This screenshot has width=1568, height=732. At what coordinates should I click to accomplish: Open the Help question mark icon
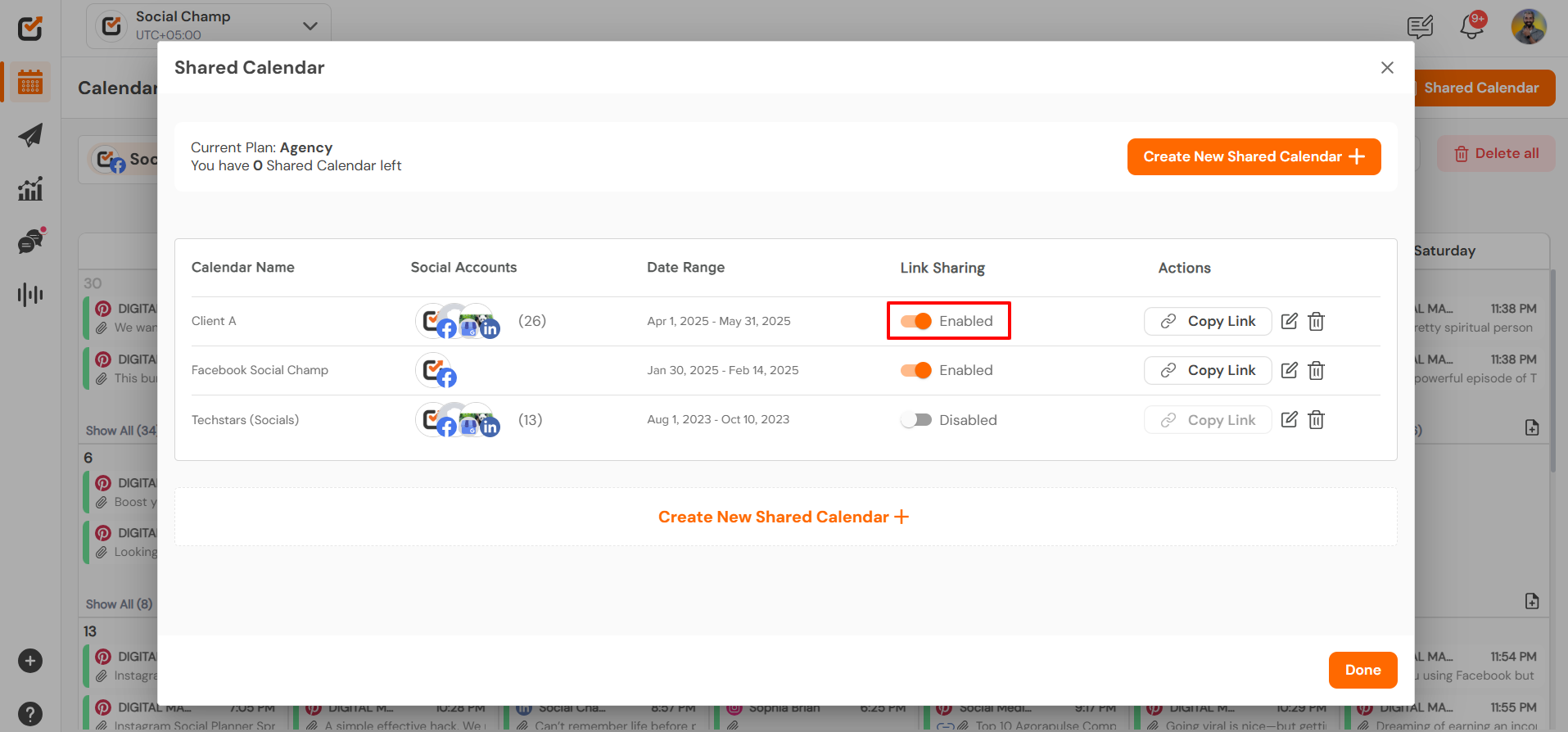30,713
